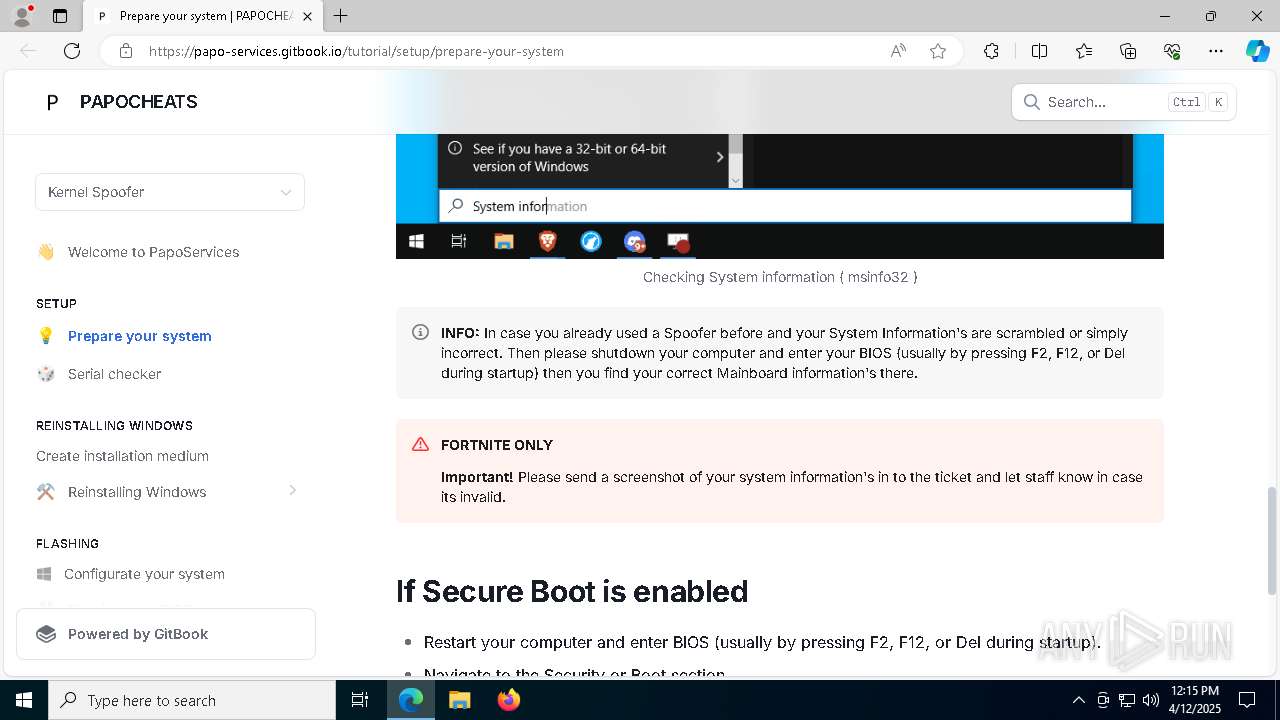Click the address bar URL

357,51
